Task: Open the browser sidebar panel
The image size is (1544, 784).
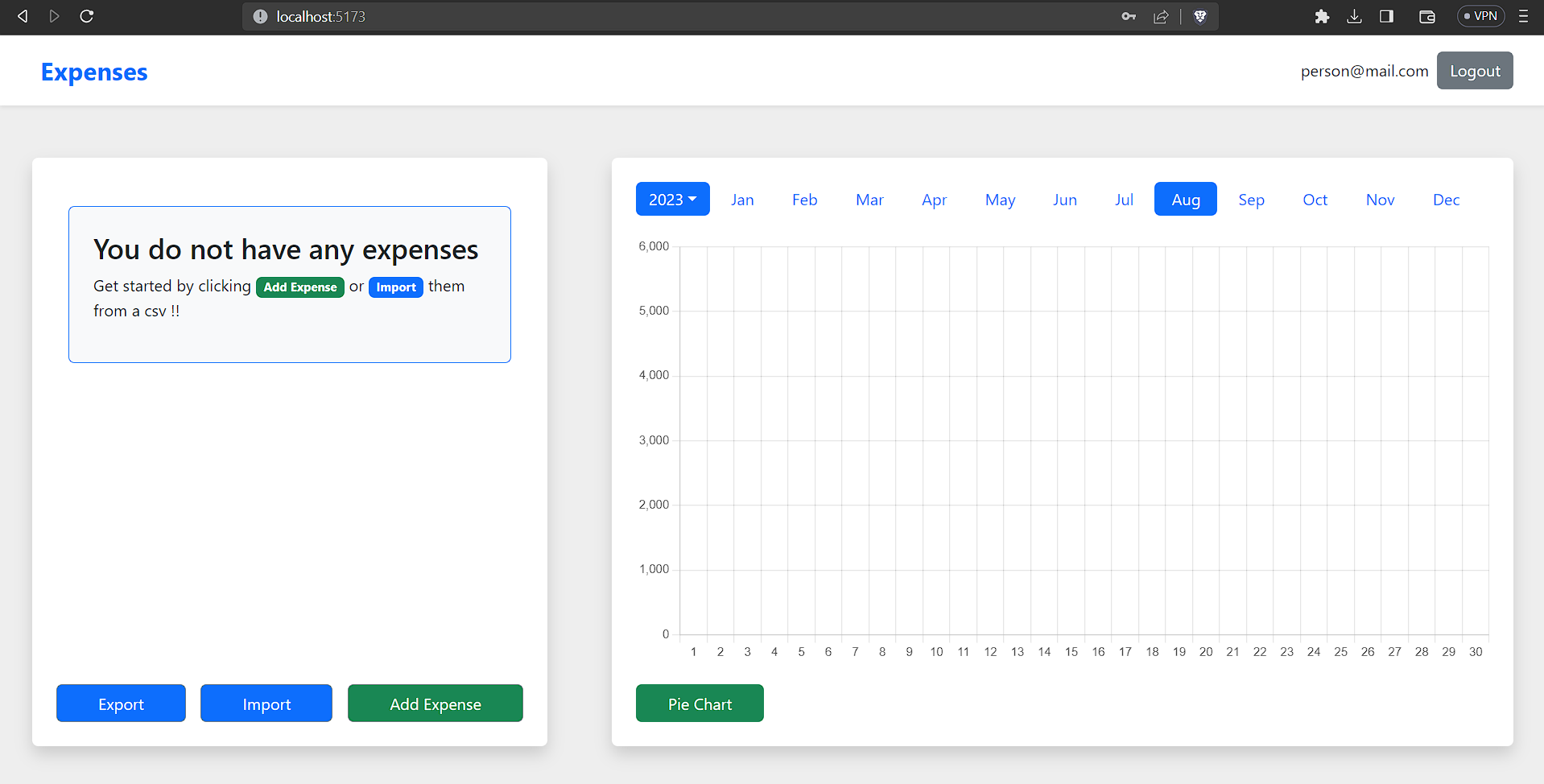Action: coord(1386,16)
